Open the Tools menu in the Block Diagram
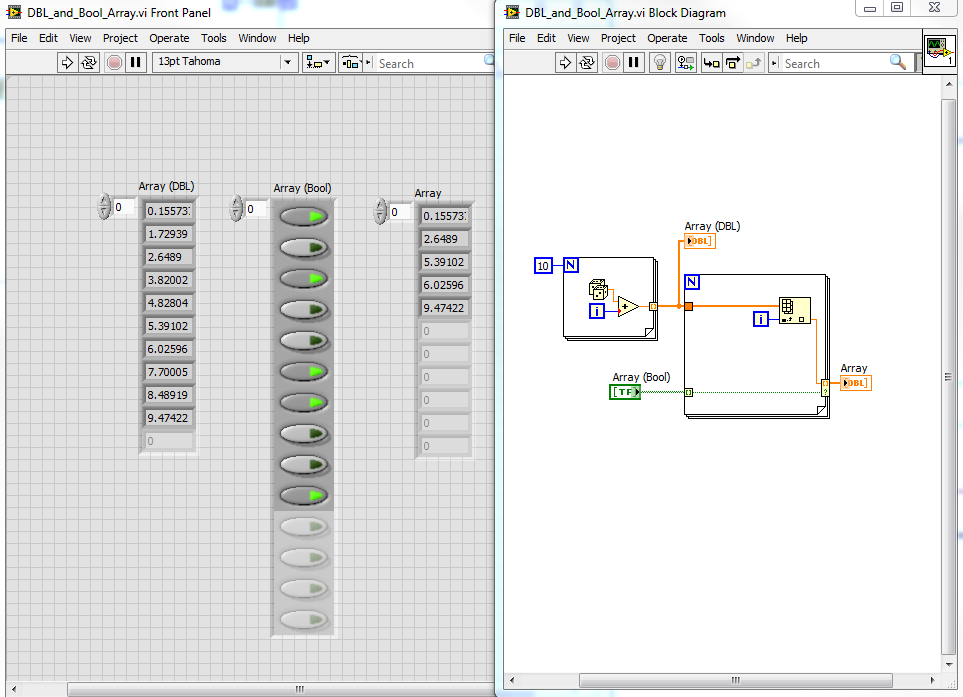This screenshot has height=697, width=963. click(712, 38)
